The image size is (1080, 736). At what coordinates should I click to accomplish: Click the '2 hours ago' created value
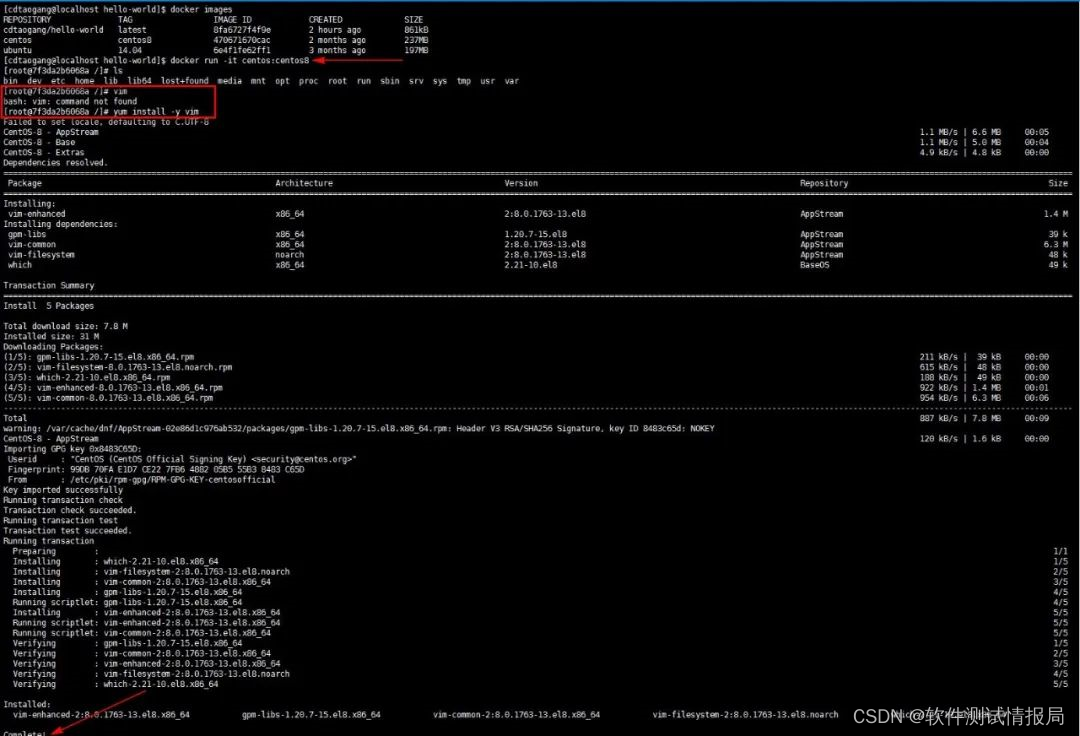coord(334,30)
